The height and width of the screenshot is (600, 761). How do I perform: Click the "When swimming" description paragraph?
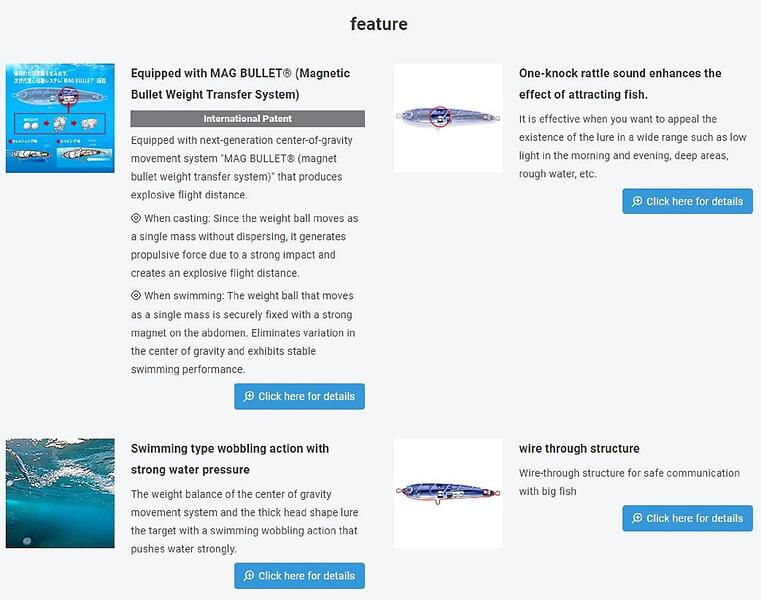point(245,332)
